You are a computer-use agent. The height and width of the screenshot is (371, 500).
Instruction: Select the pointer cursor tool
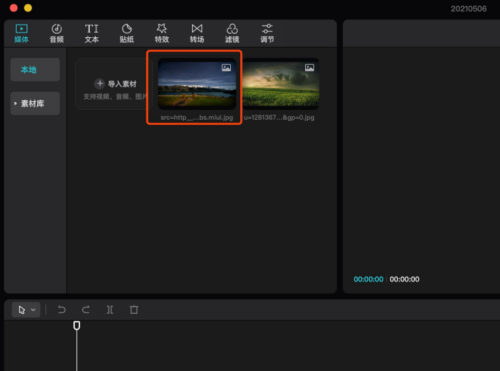tap(22, 310)
